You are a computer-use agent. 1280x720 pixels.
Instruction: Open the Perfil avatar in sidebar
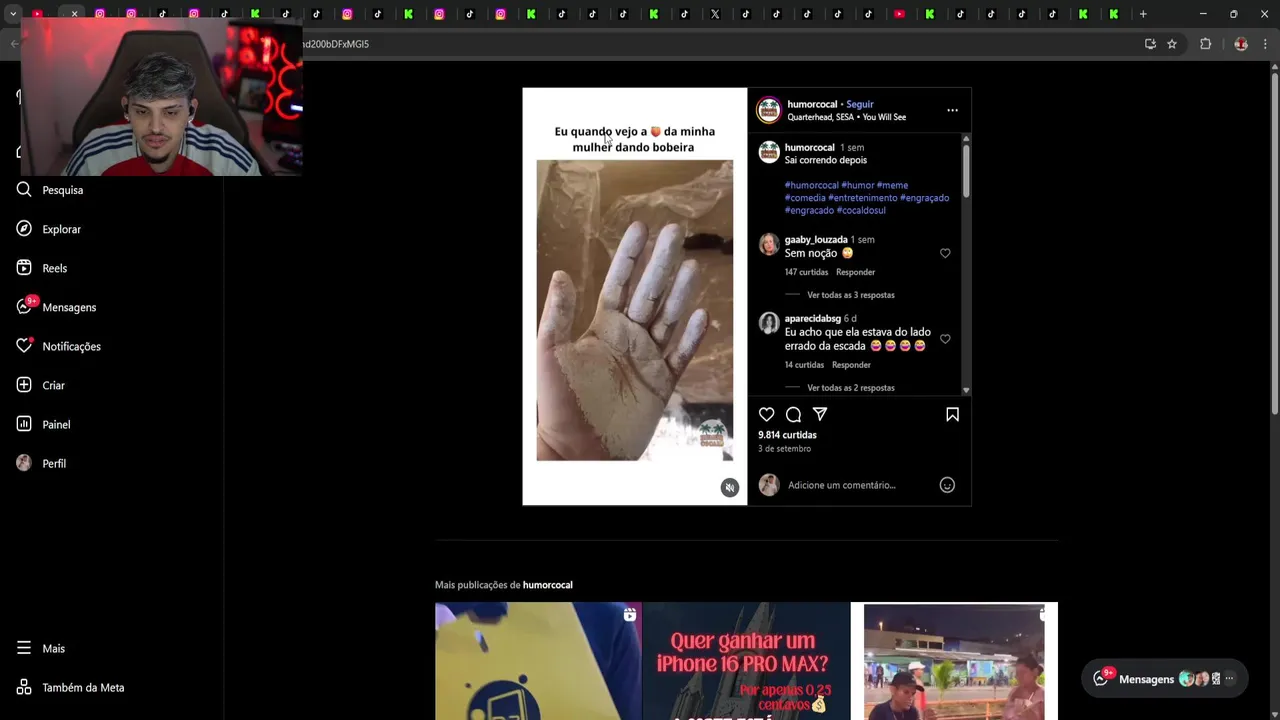pyautogui.click(x=24, y=463)
